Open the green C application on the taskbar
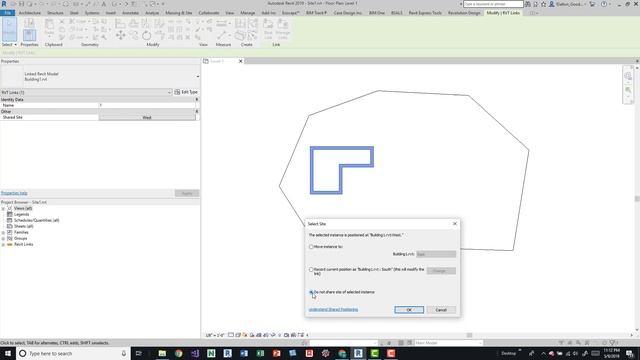 (x=374, y=353)
